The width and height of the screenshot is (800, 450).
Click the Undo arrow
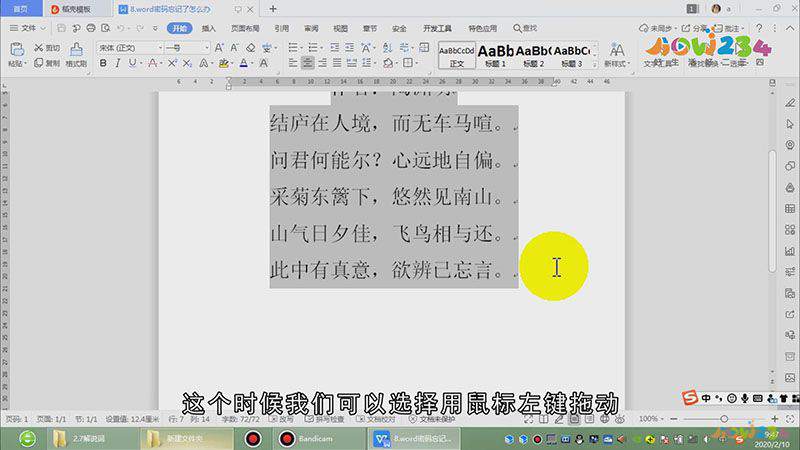pos(120,28)
